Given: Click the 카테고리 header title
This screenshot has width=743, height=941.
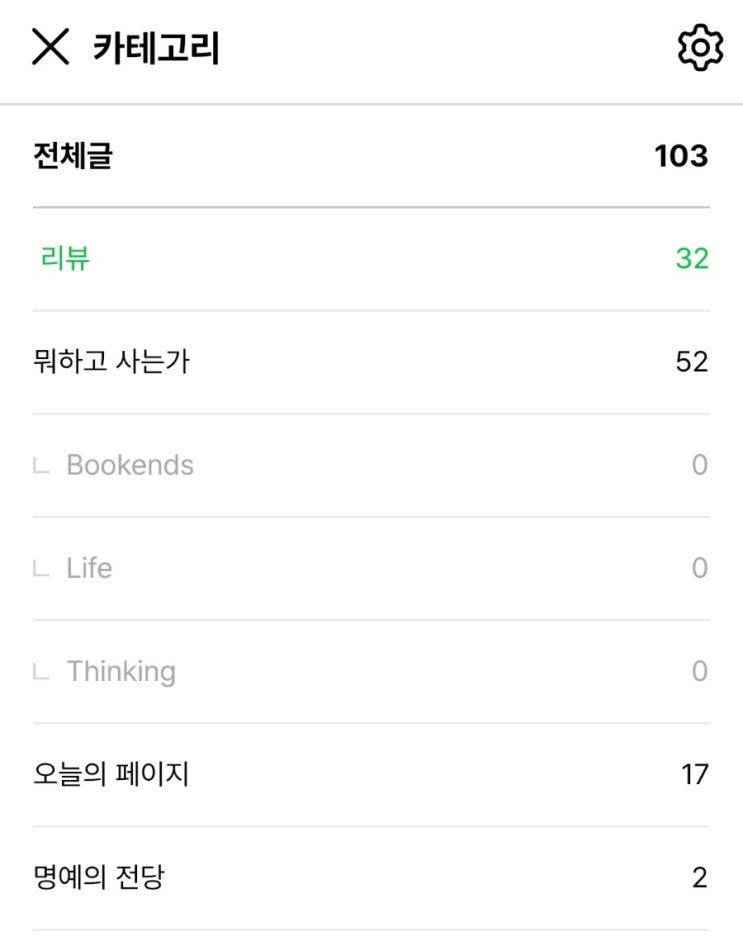Looking at the screenshot, I should [156, 48].
